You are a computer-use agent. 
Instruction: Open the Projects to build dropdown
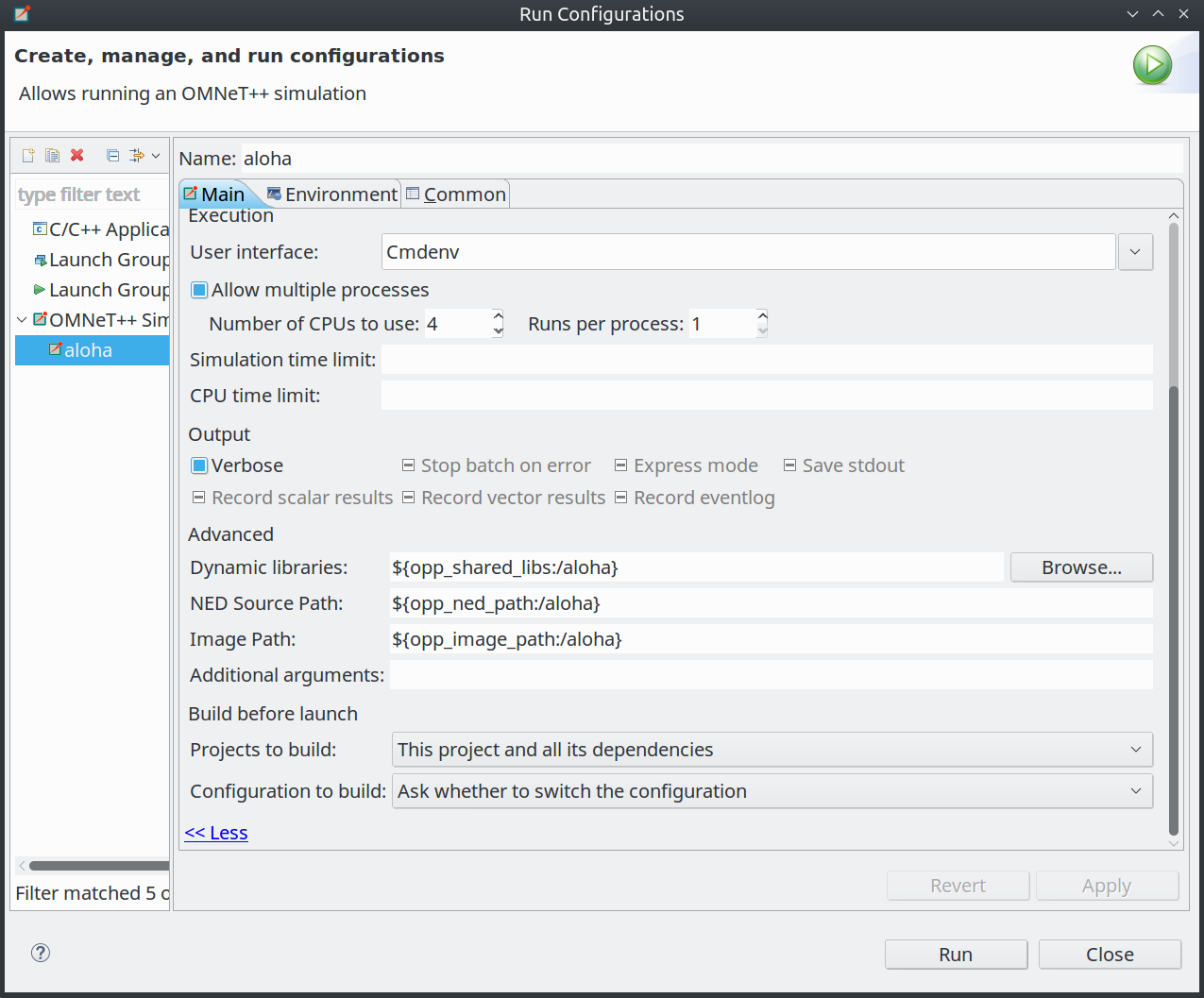pos(772,750)
